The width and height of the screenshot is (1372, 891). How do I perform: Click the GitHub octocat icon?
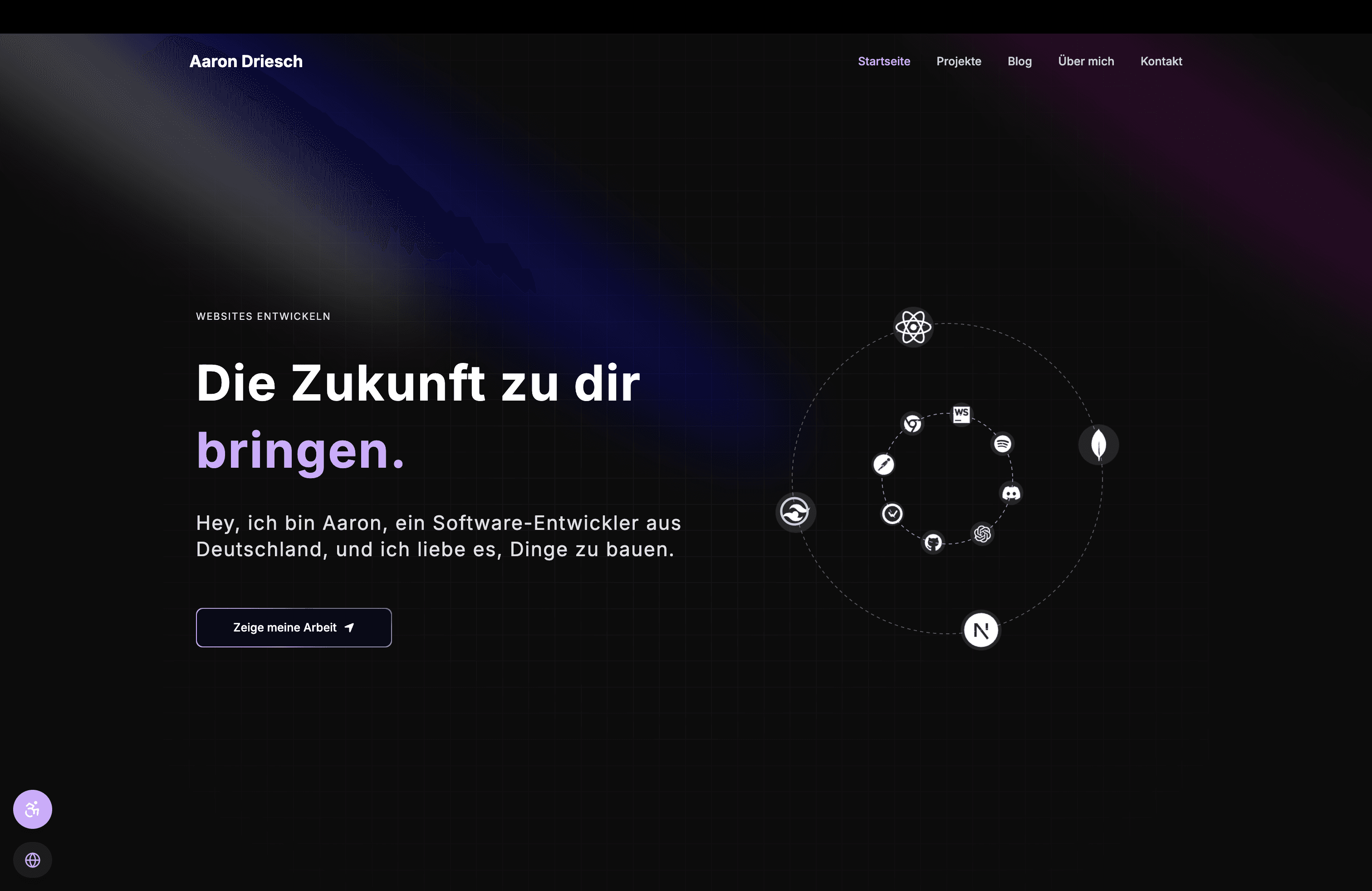[x=933, y=542]
